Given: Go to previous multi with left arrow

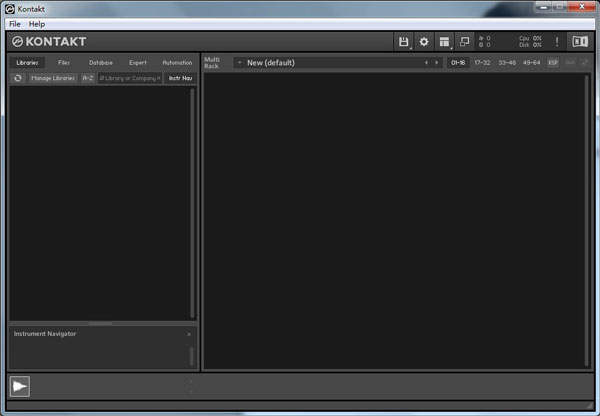Looking at the screenshot, I should pos(426,62).
